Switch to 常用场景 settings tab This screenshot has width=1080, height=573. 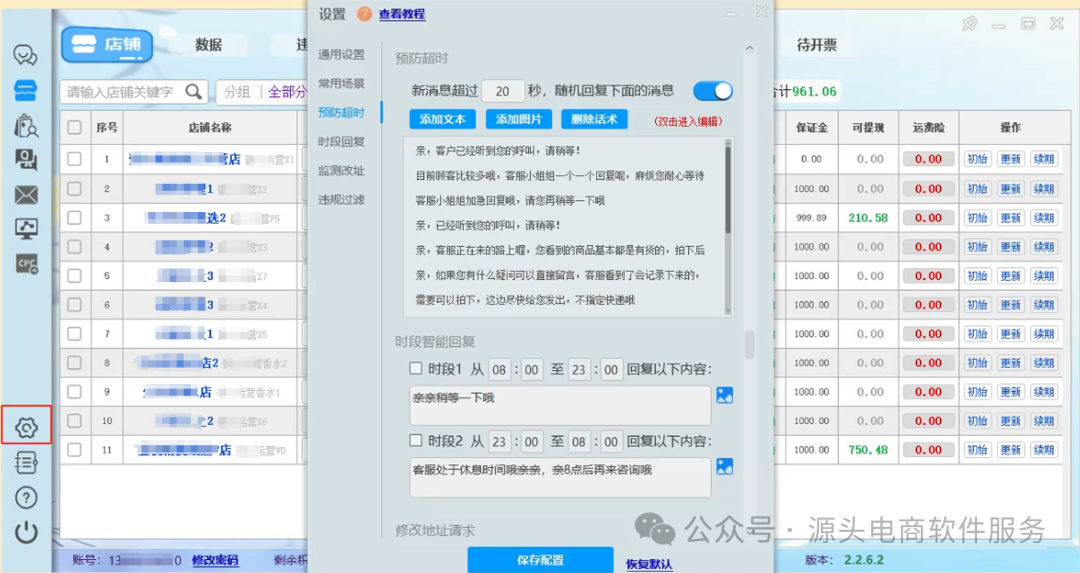coord(342,83)
